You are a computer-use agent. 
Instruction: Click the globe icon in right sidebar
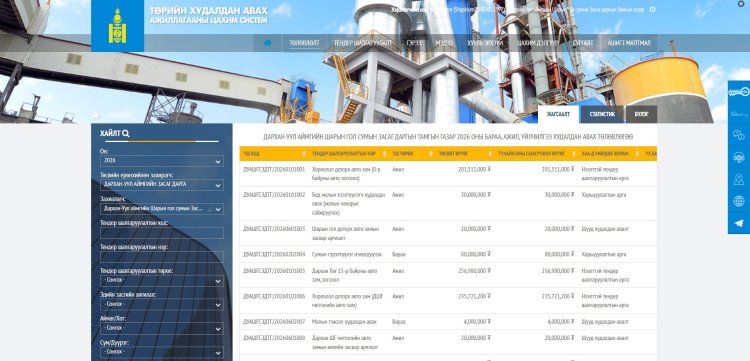(x=739, y=201)
